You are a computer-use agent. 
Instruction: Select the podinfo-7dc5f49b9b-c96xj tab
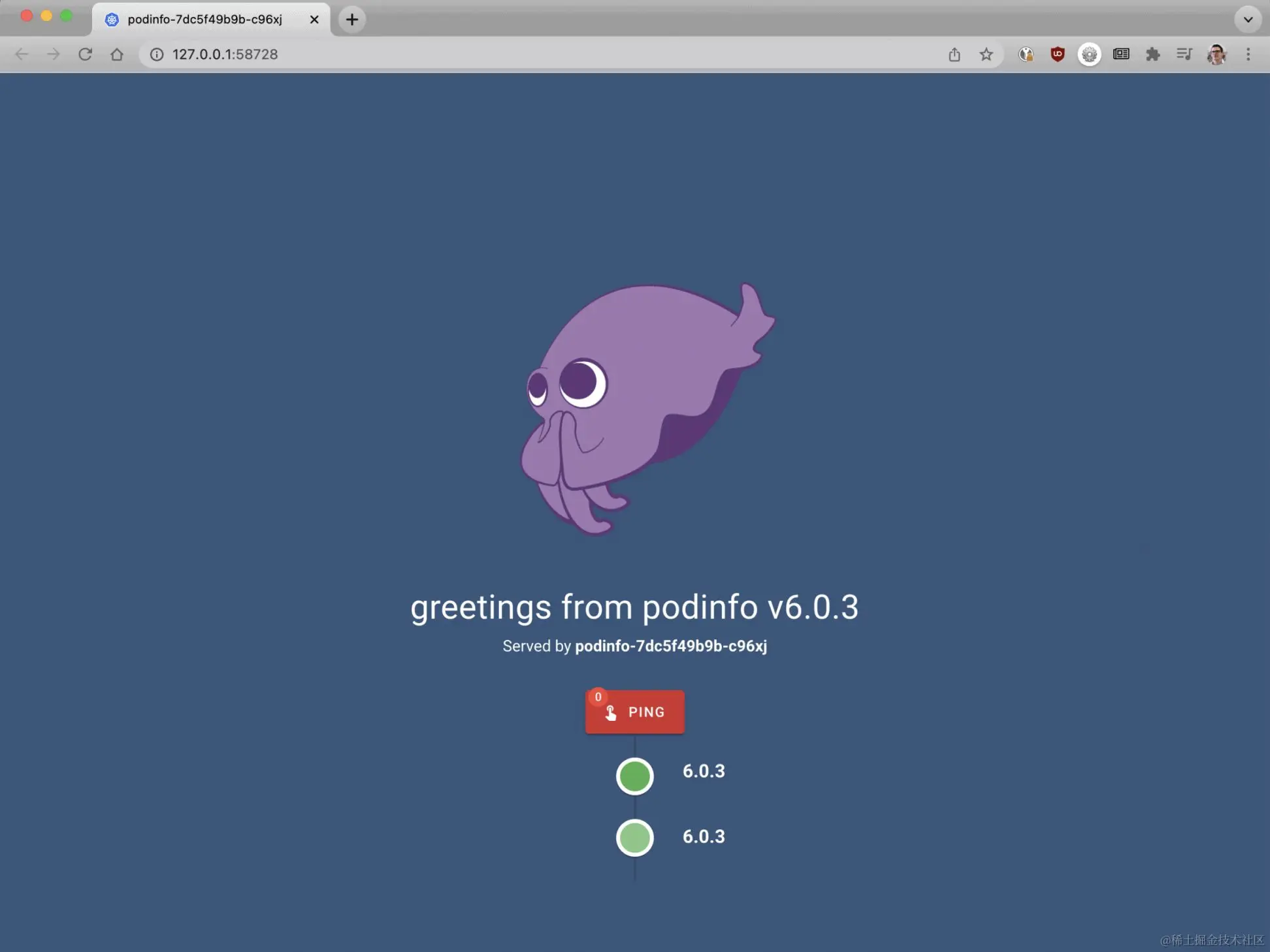pos(204,19)
